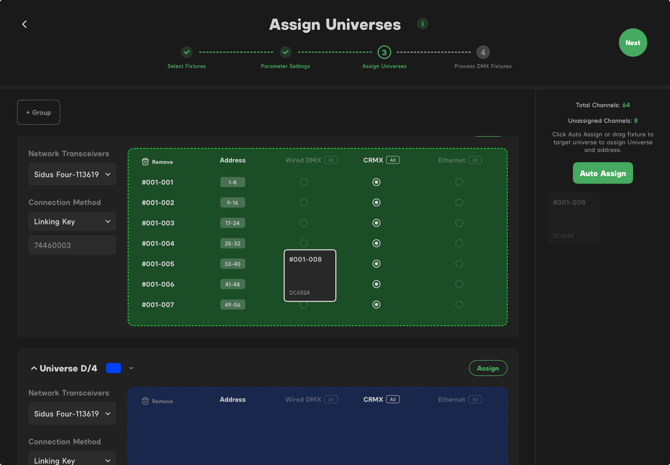Image resolution: width=670 pixels, height=465 pixels.
Task: Go to the Assign Universes step
Action: tap(384, 52)
